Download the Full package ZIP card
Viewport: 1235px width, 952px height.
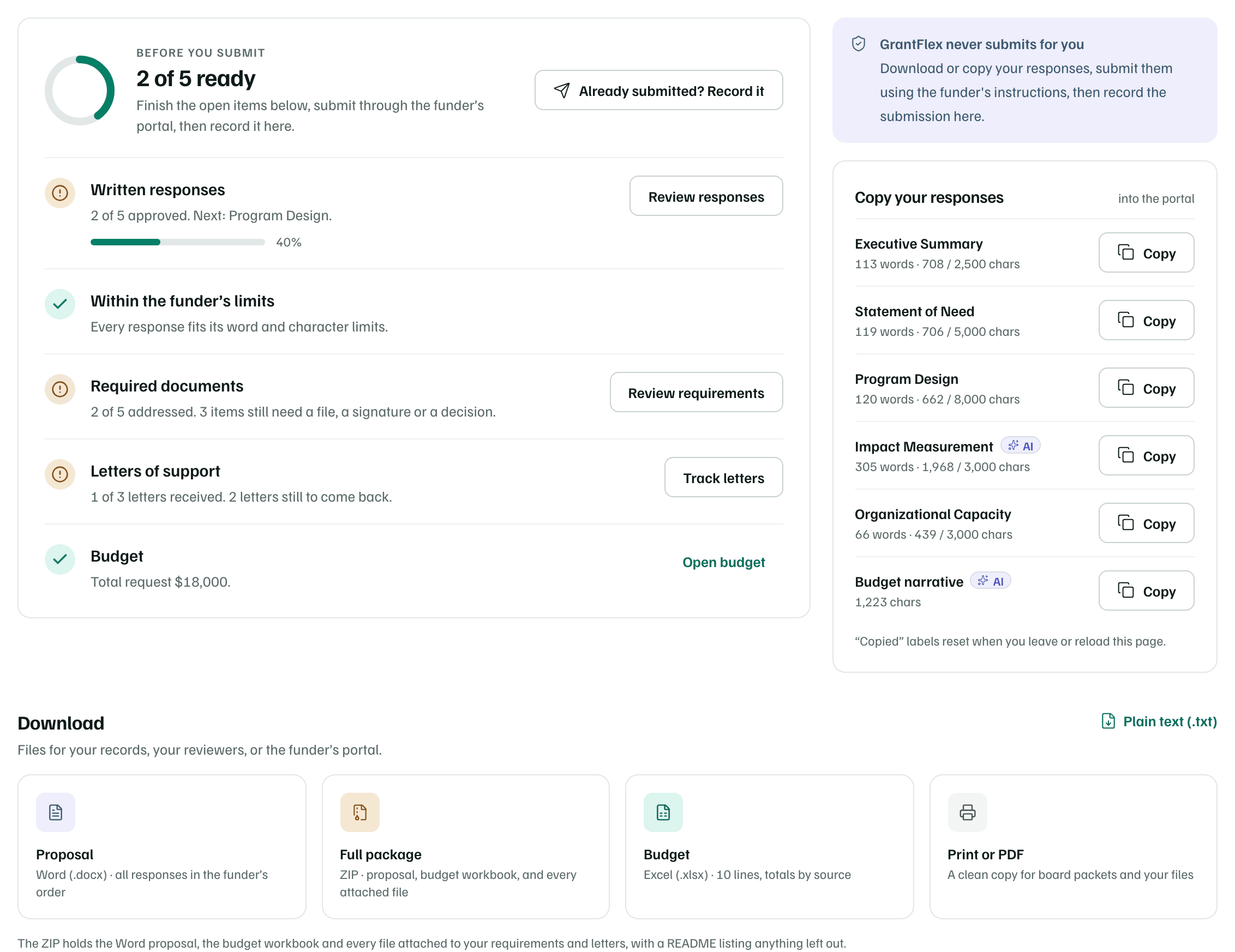pyautogui.click(x=465, y=847)
